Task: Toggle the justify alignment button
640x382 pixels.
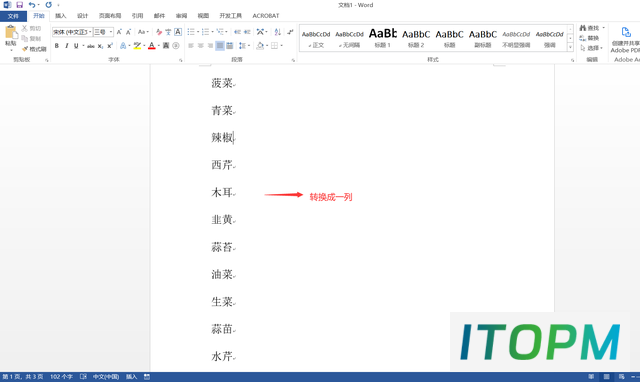Action: [220, 46]
